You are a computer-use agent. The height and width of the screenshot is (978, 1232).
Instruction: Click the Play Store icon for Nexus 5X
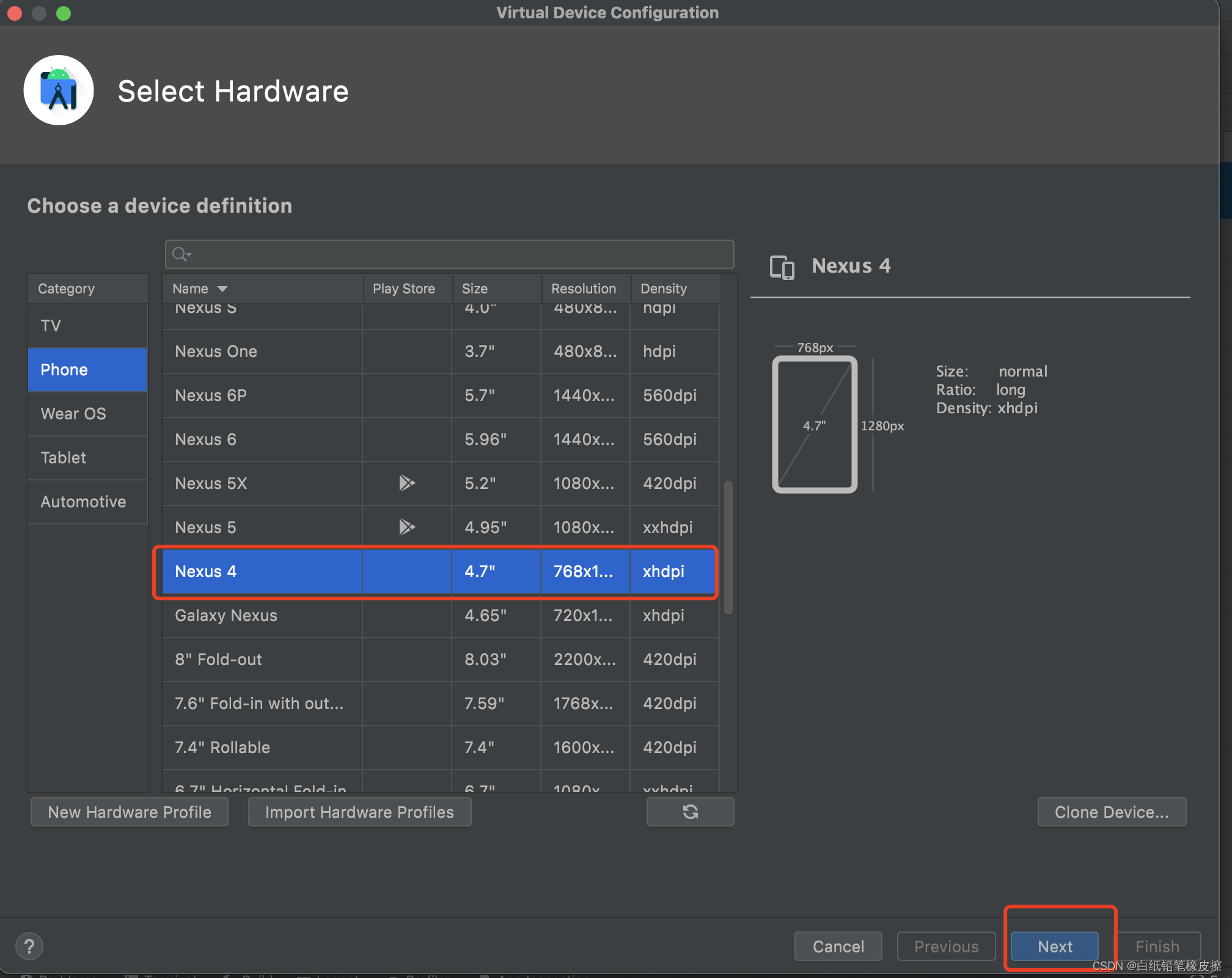406,483
